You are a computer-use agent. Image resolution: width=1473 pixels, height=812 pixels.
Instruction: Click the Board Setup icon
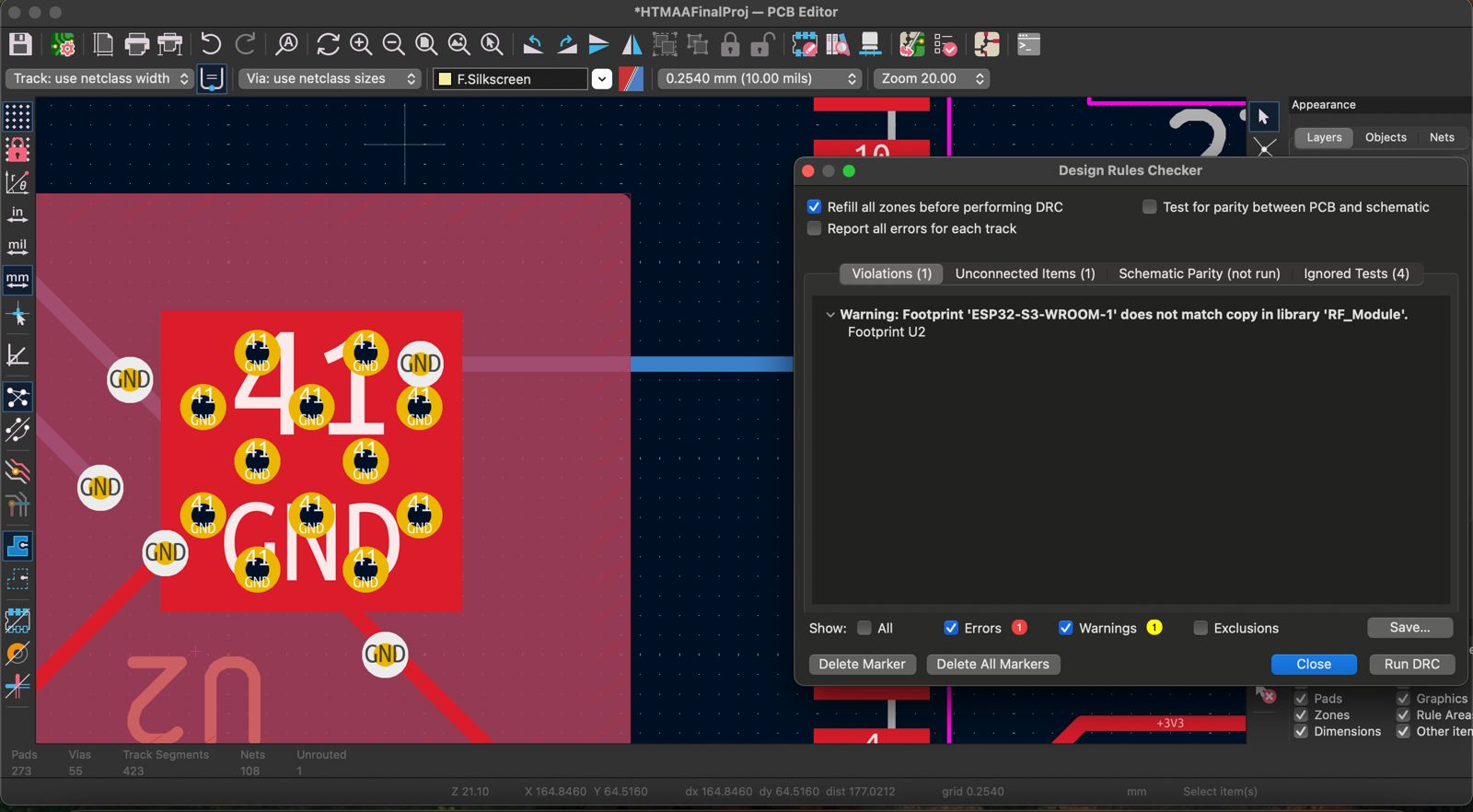point(64,44)
